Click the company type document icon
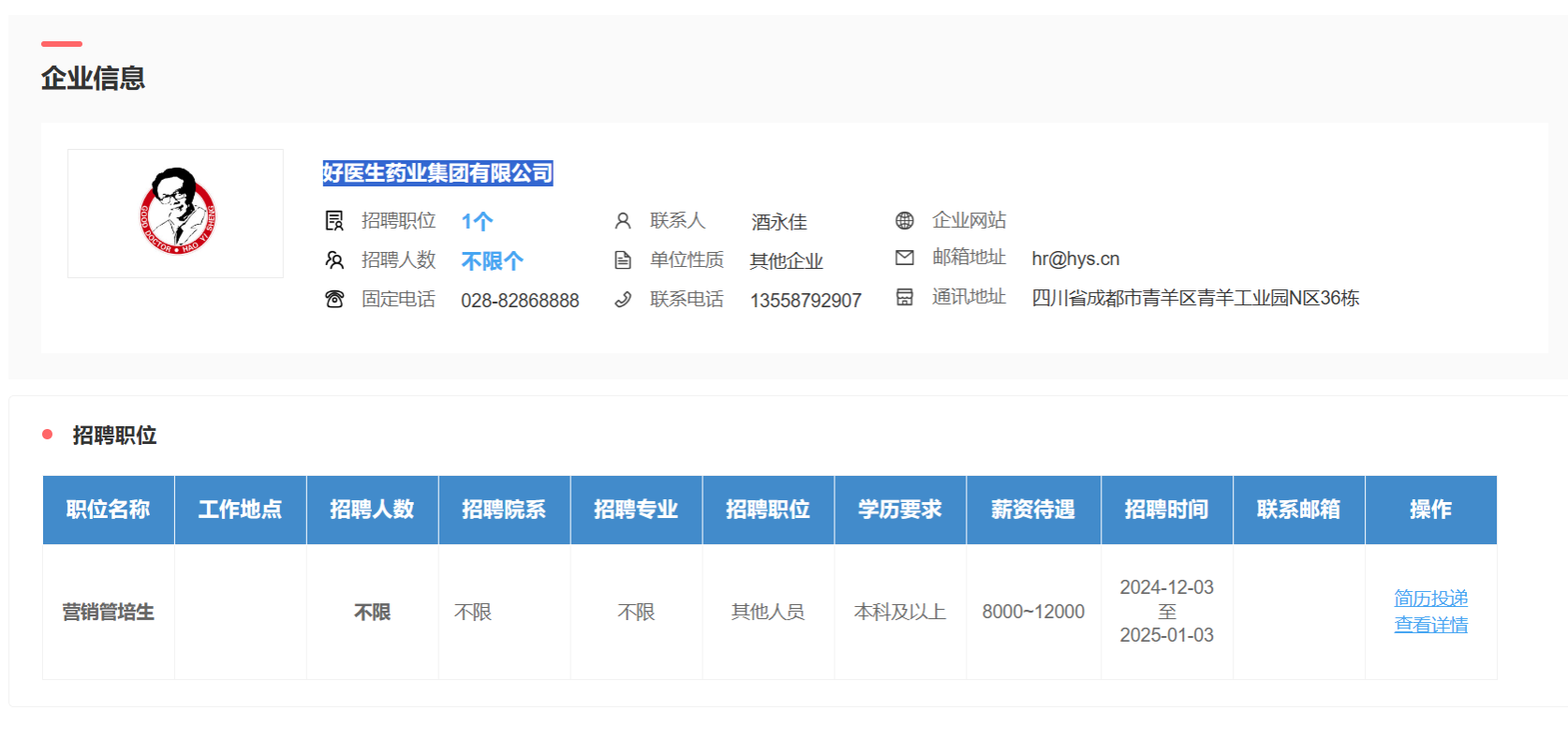This screenshot has height=740, width=1568. (x=623, y=260)
